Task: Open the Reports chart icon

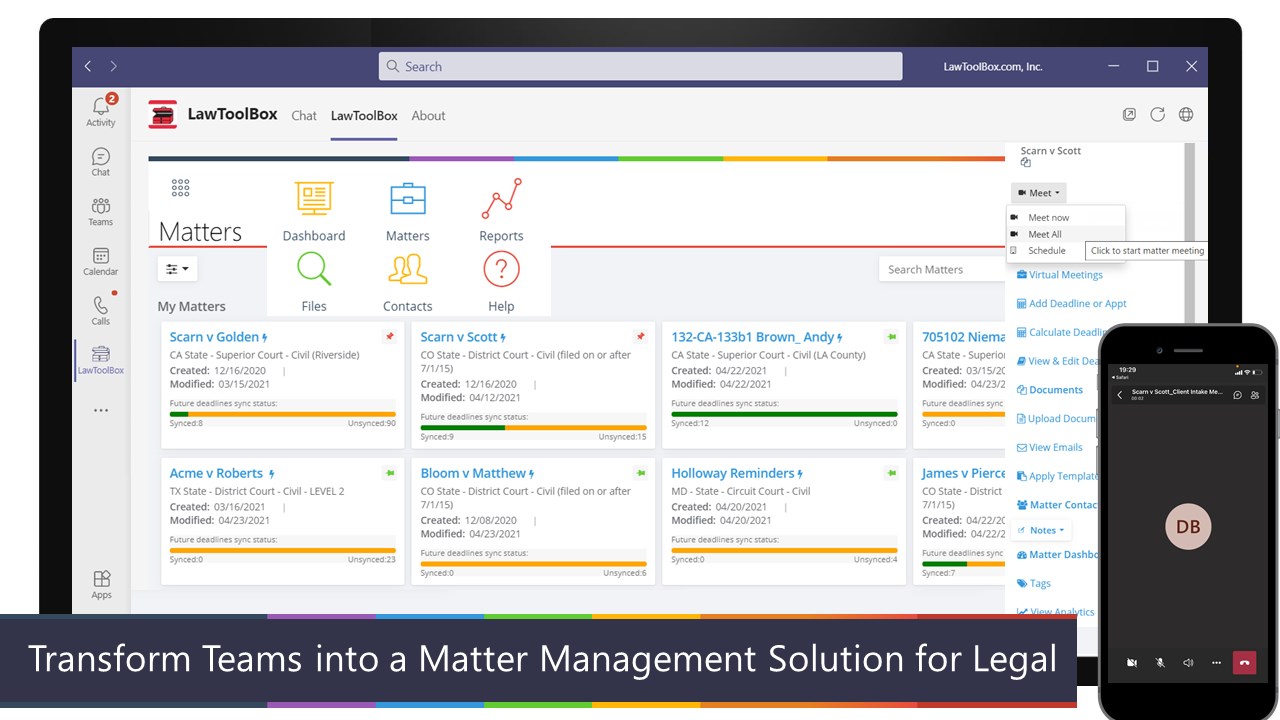Action: (501, 198)
